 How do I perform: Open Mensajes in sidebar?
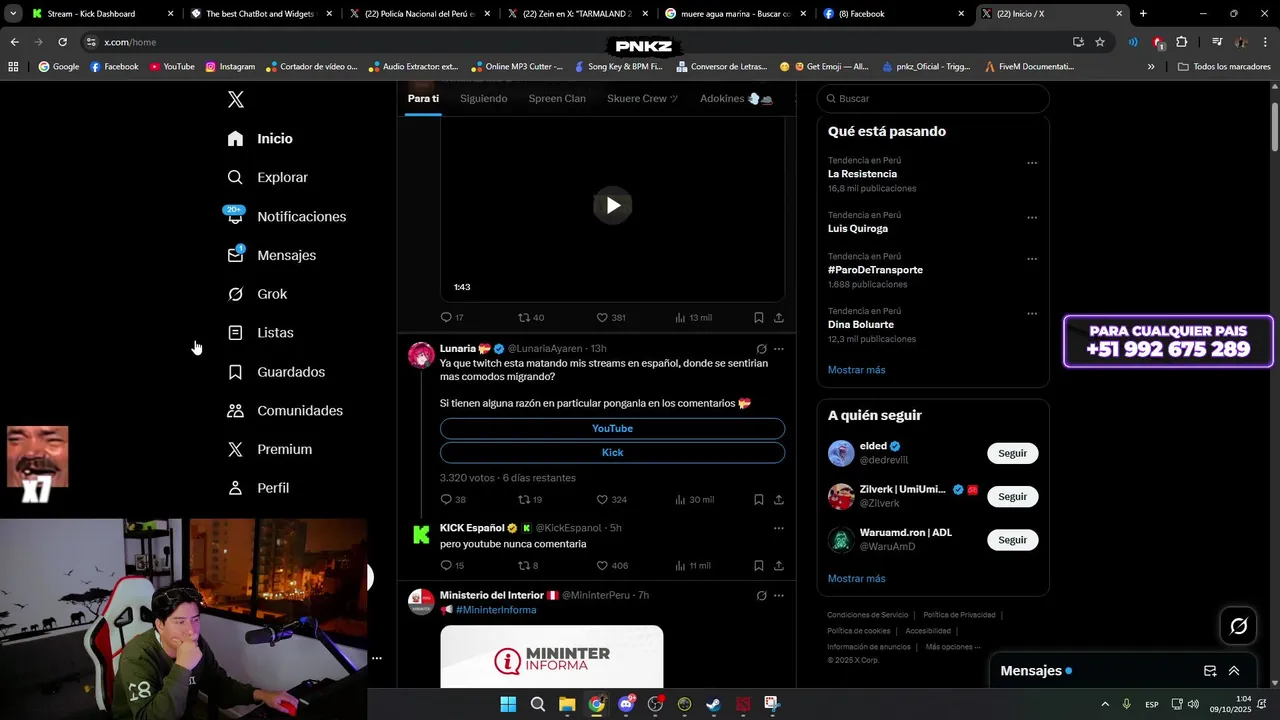(271, 255)
